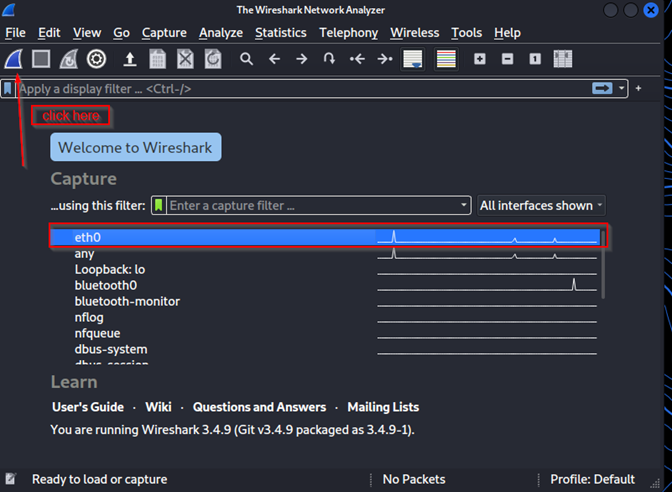Reset text to normal size icon
672x492 pixels.
pyautogui.click(x=535, y=59)
